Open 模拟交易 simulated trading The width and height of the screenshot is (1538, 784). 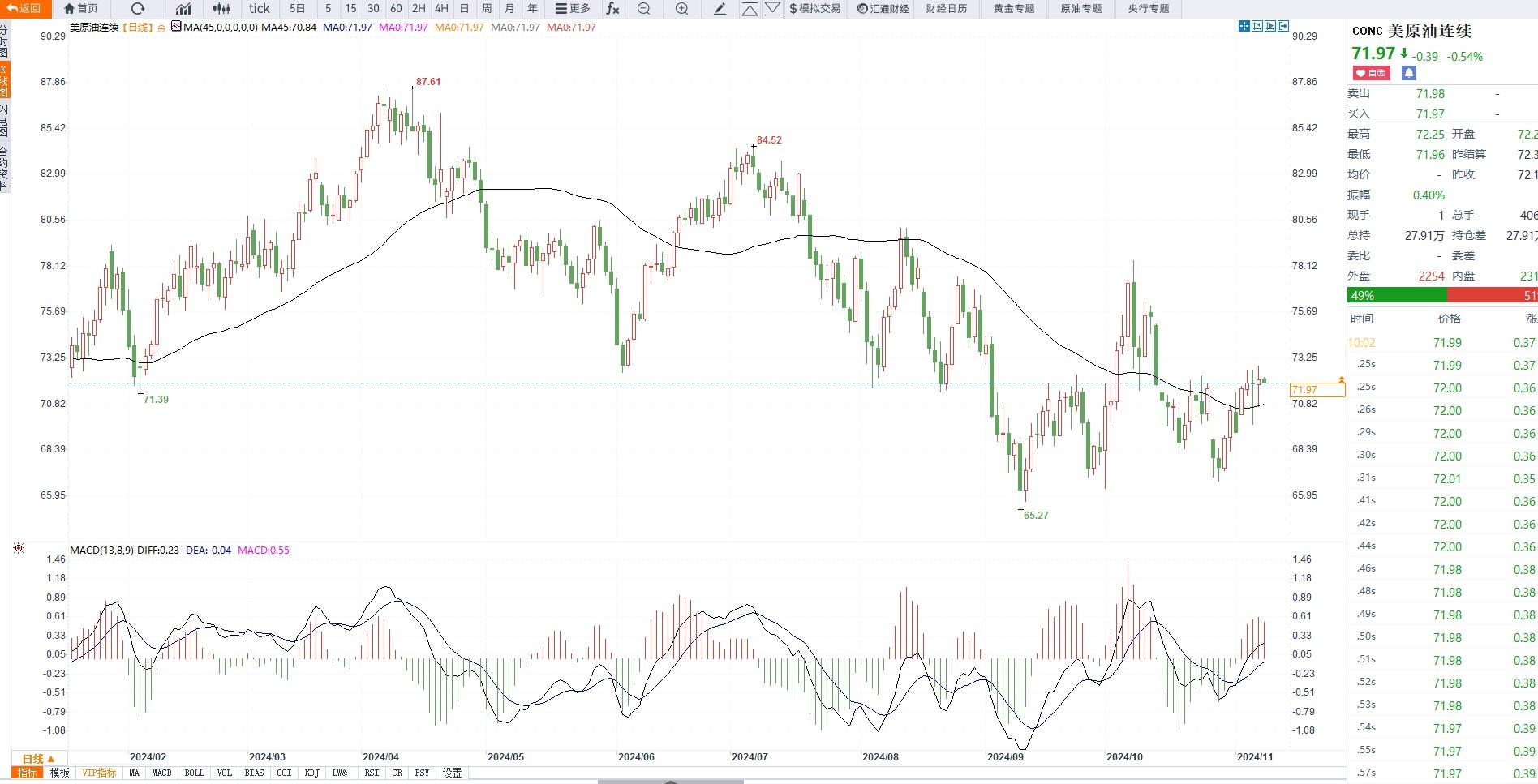[x=815, y=9]
